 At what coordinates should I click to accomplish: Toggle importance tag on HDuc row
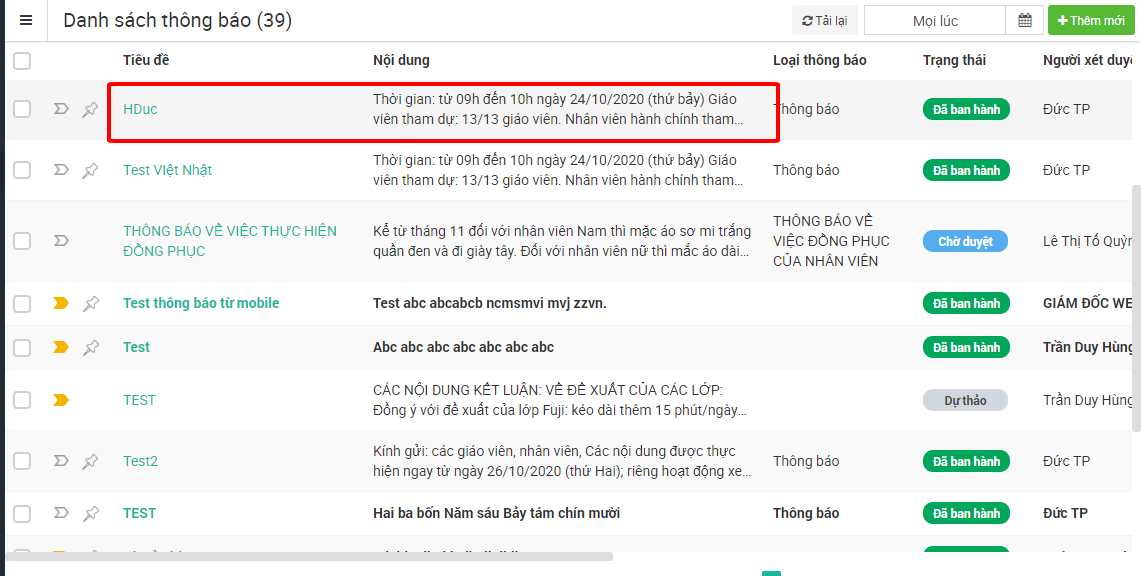tap(61, 109)
